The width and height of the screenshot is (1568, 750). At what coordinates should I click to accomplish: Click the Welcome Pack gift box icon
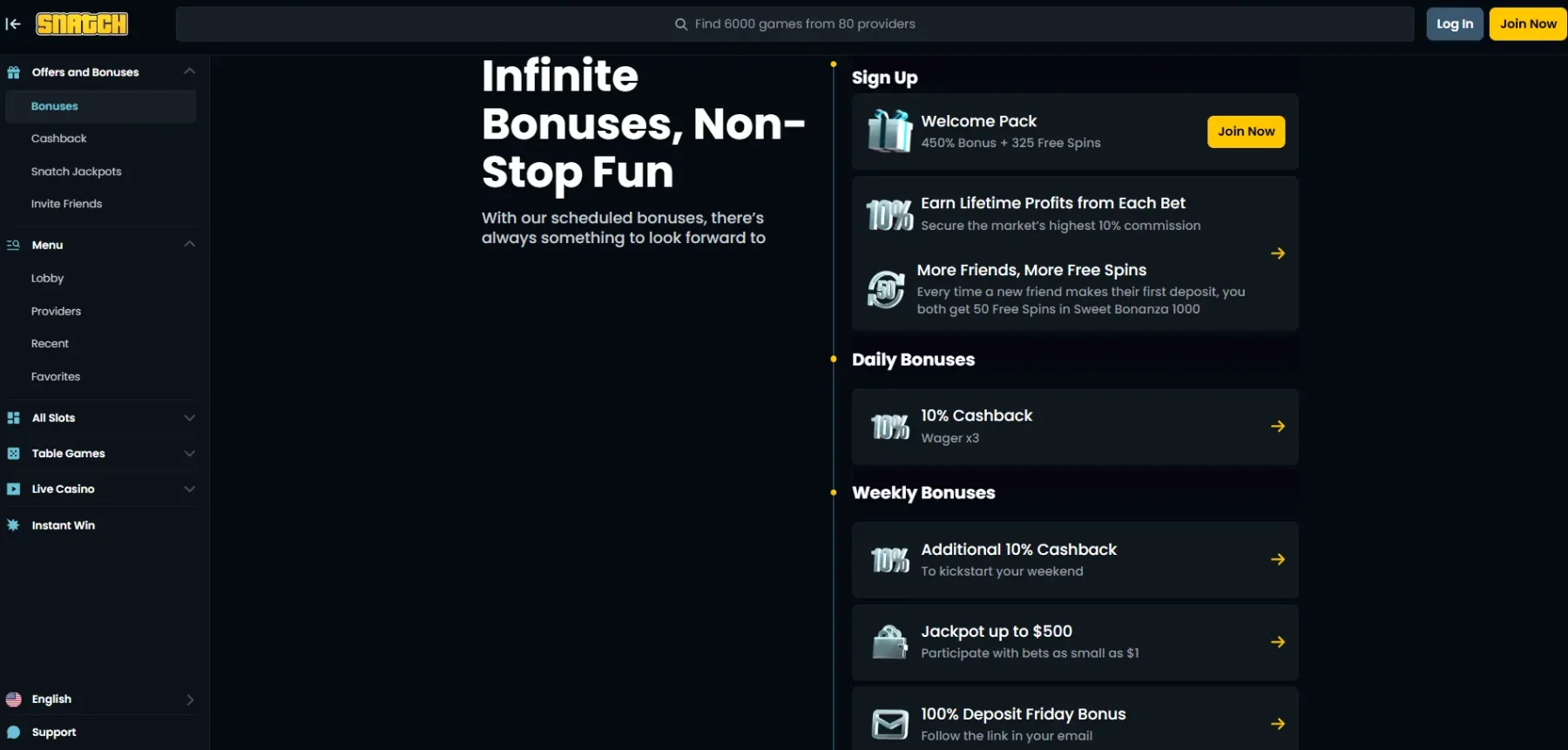pos(889,132)
